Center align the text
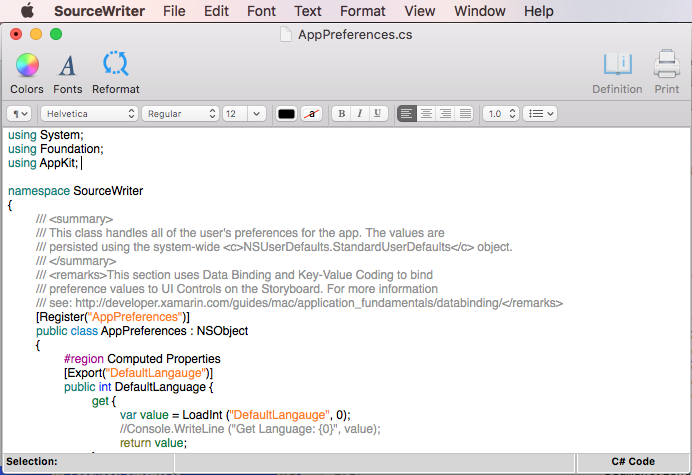692x475 pixels. tap(426, 114)
